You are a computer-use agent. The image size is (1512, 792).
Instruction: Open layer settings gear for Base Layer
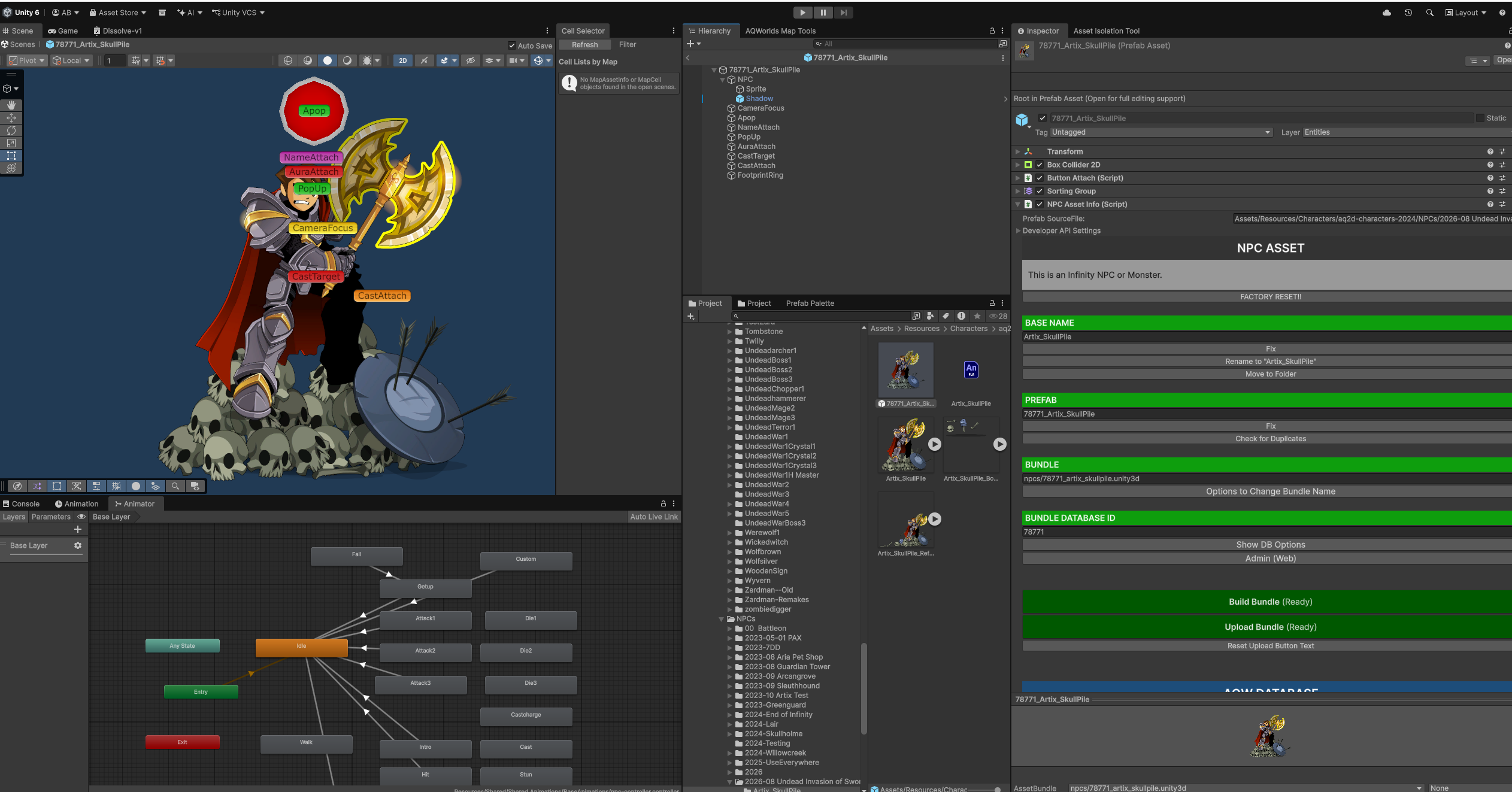pyautogui.click(x=78, y=545)
